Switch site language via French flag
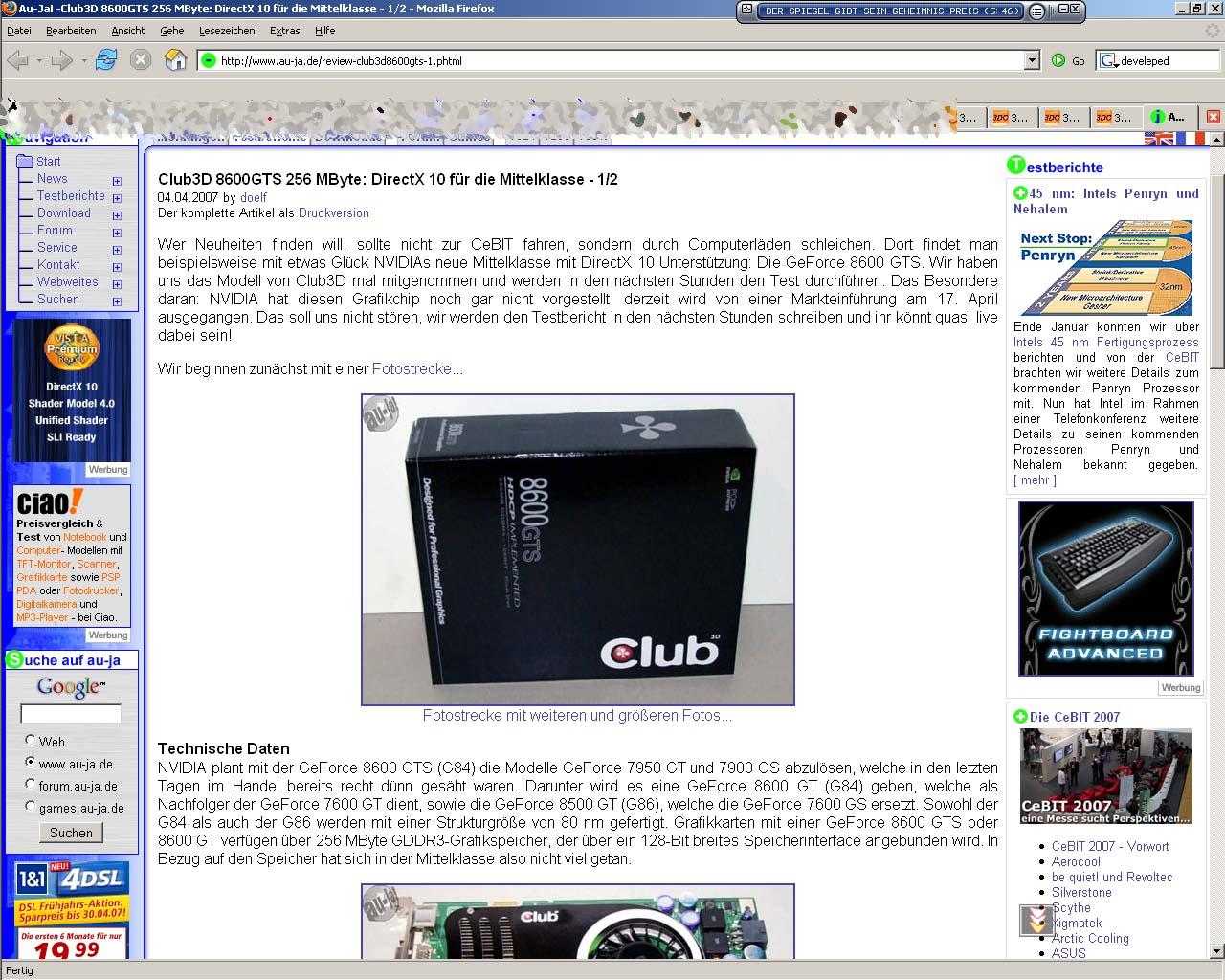Screen dimensions: 1225x980 pos(1191,138)
